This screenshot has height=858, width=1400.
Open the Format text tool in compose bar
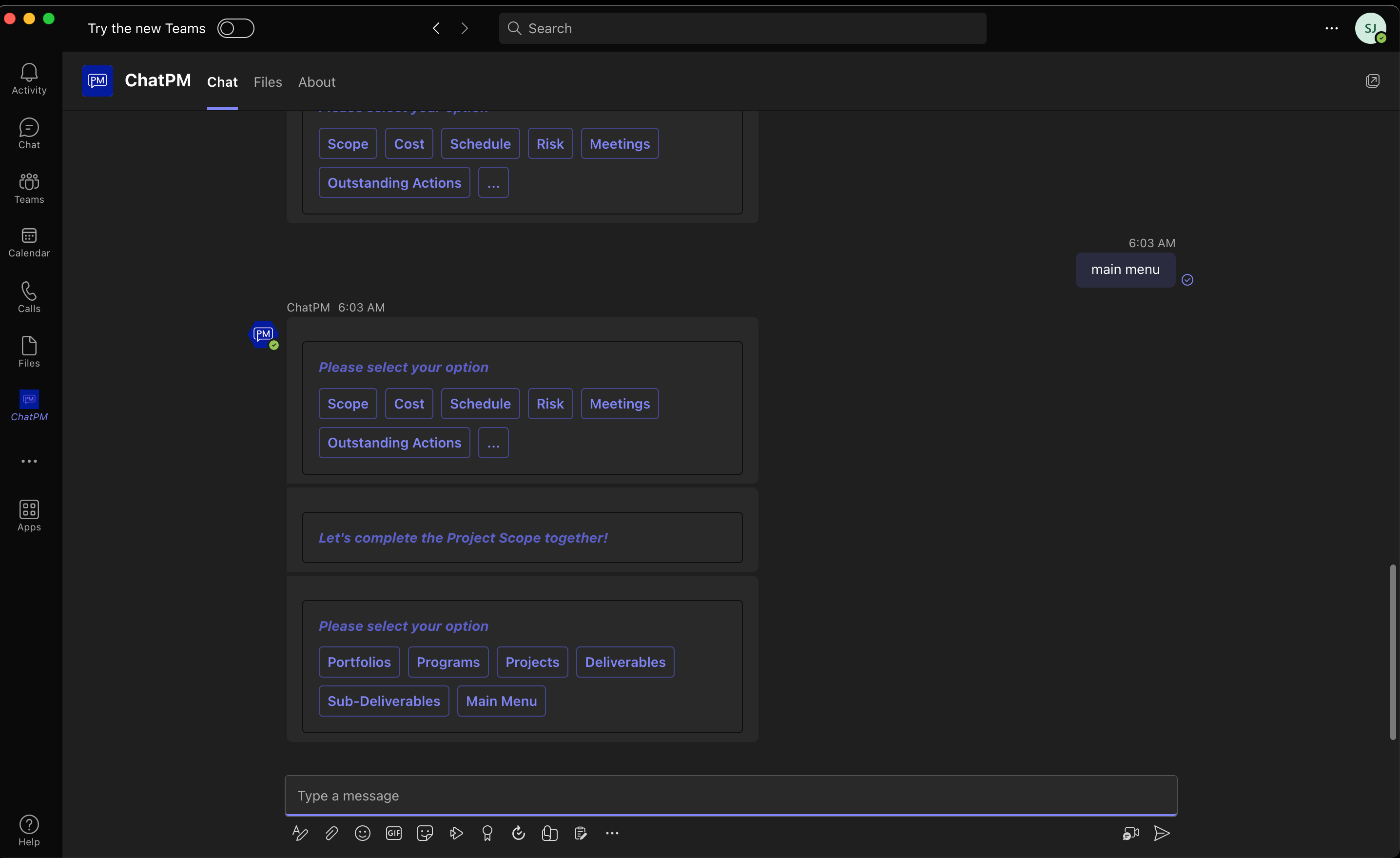pyautogui.click(x=300, y=833)
